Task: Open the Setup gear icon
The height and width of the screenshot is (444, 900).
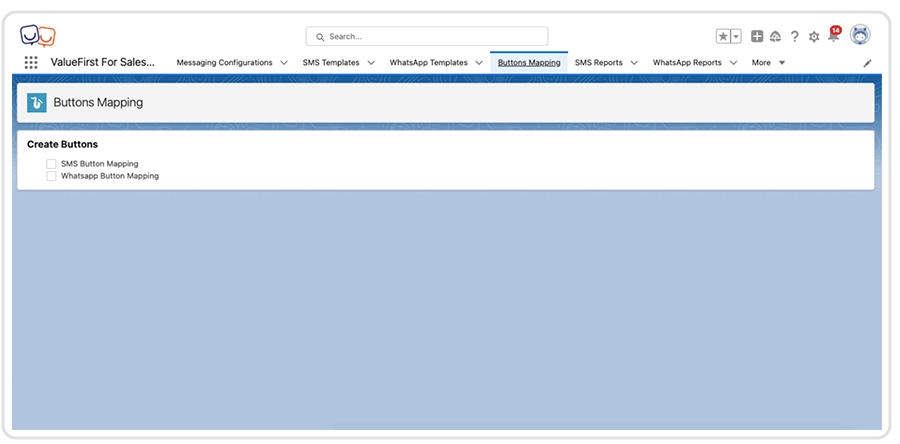Action: click(814, 36)
